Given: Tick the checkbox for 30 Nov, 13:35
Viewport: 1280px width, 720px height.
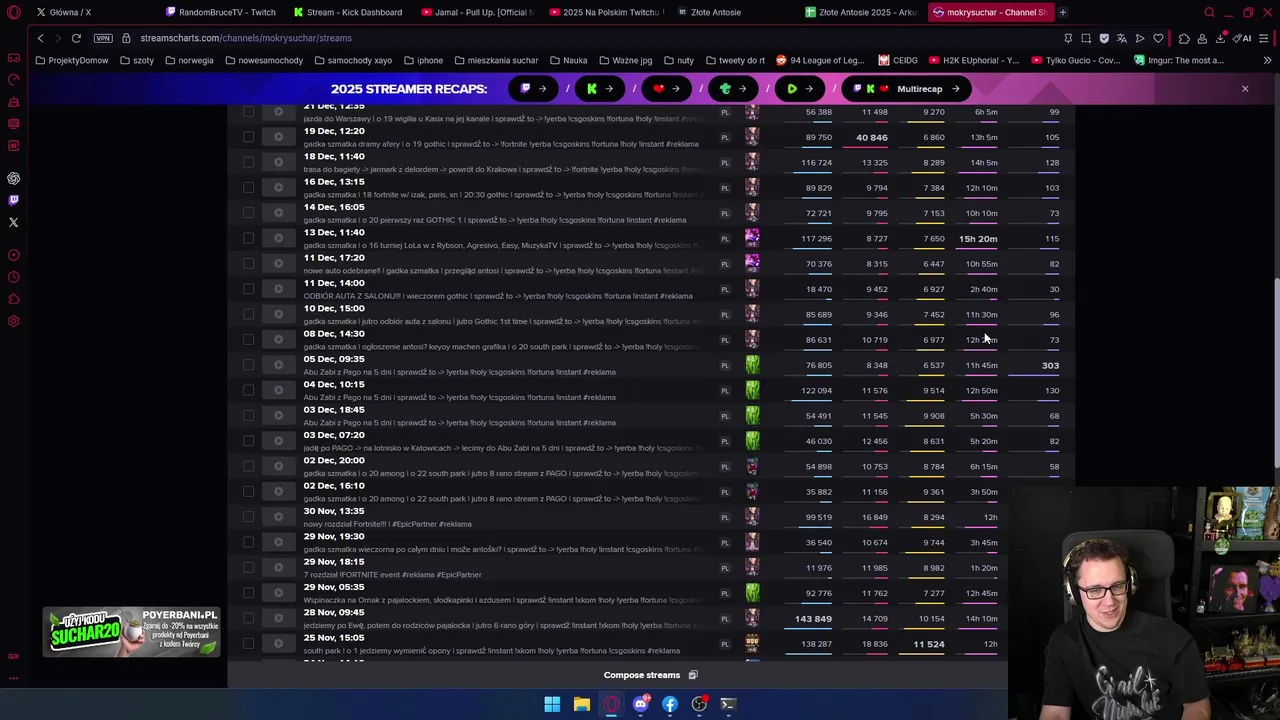Looking at the screenshot, I should (248, 517).
